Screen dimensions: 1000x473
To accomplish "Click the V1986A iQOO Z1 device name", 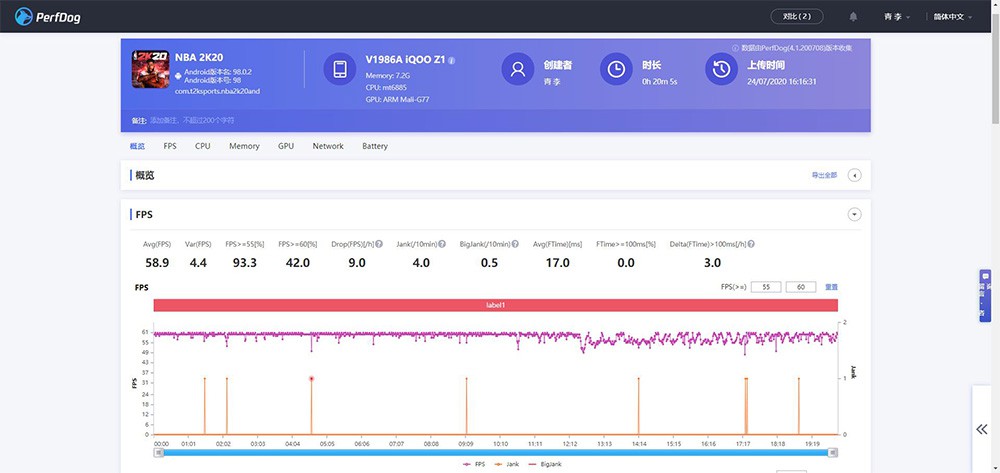I will click(405, 59).
